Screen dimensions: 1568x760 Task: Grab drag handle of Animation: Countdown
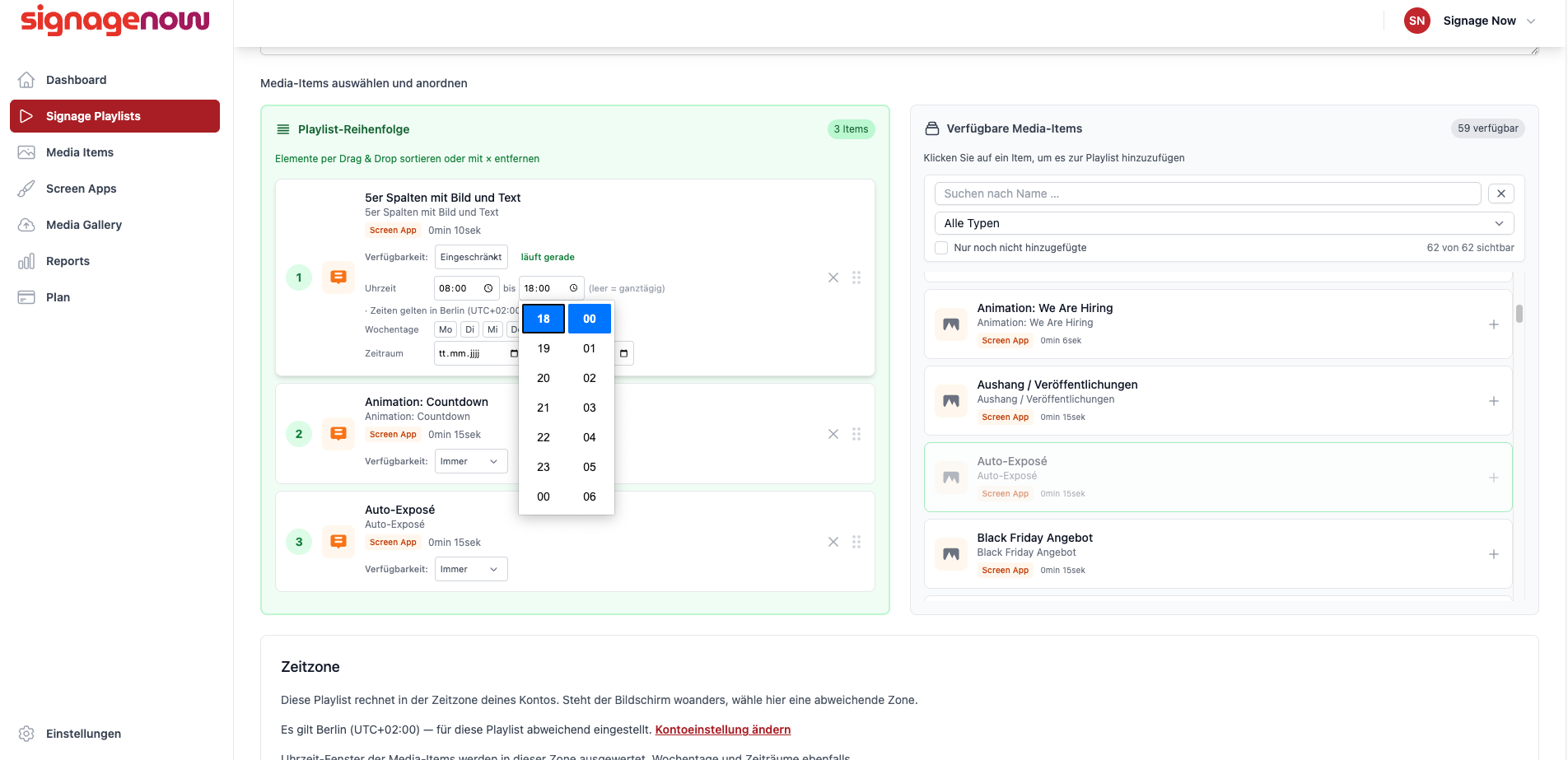coord(856,434)
